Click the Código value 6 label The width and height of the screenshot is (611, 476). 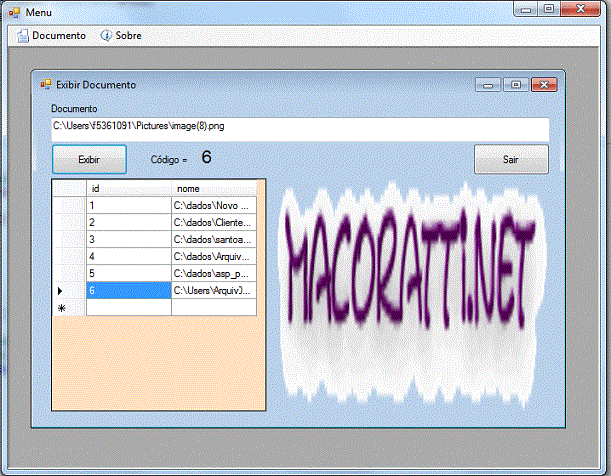coord(207,157)
